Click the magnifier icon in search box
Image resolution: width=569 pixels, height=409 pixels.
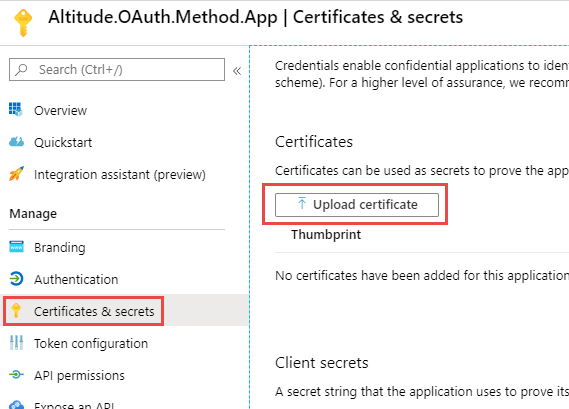point(21,69)
